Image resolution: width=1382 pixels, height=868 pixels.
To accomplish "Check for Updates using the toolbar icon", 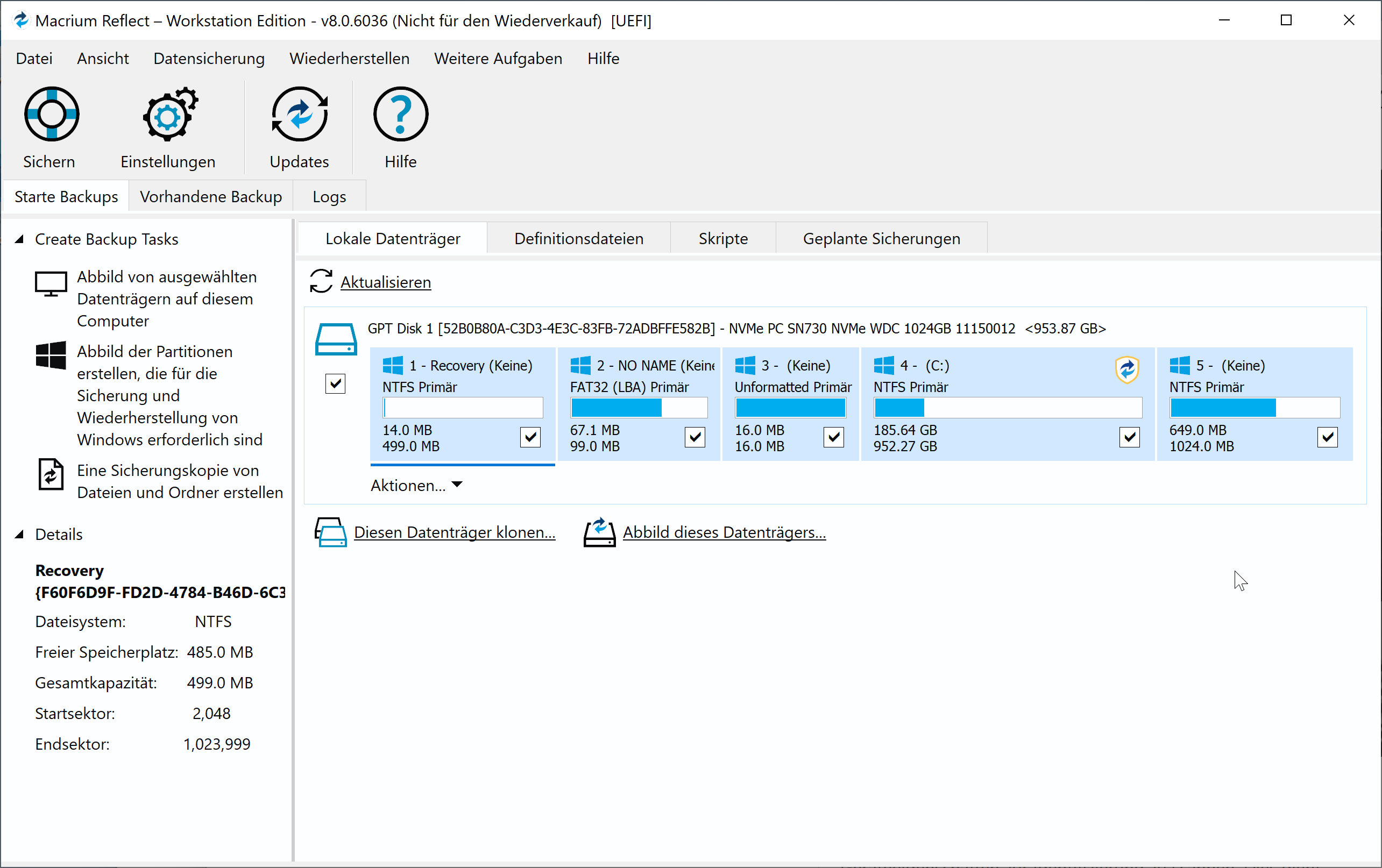I will point(299,113).
